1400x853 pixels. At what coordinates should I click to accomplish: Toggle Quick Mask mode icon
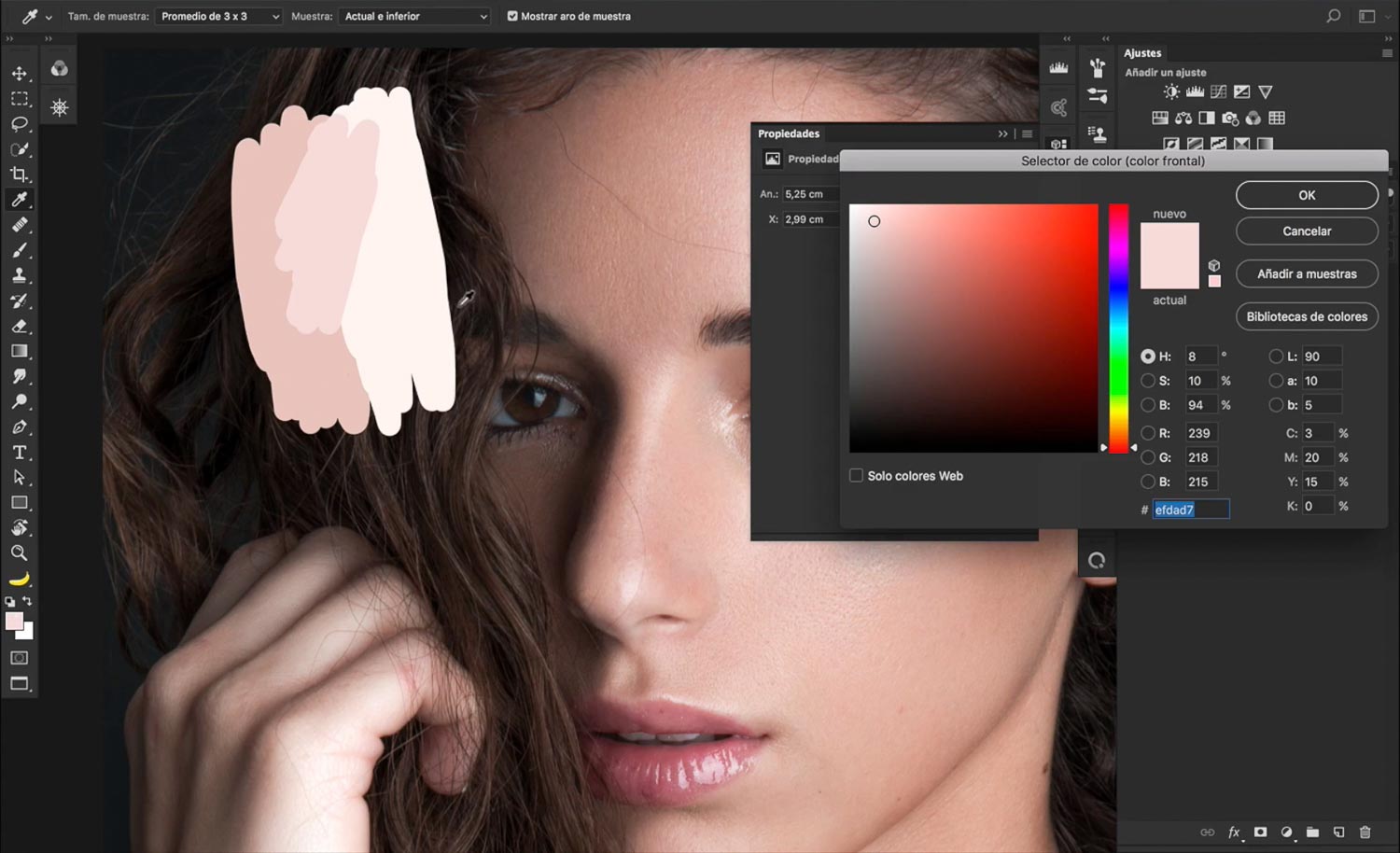point(20,658)
